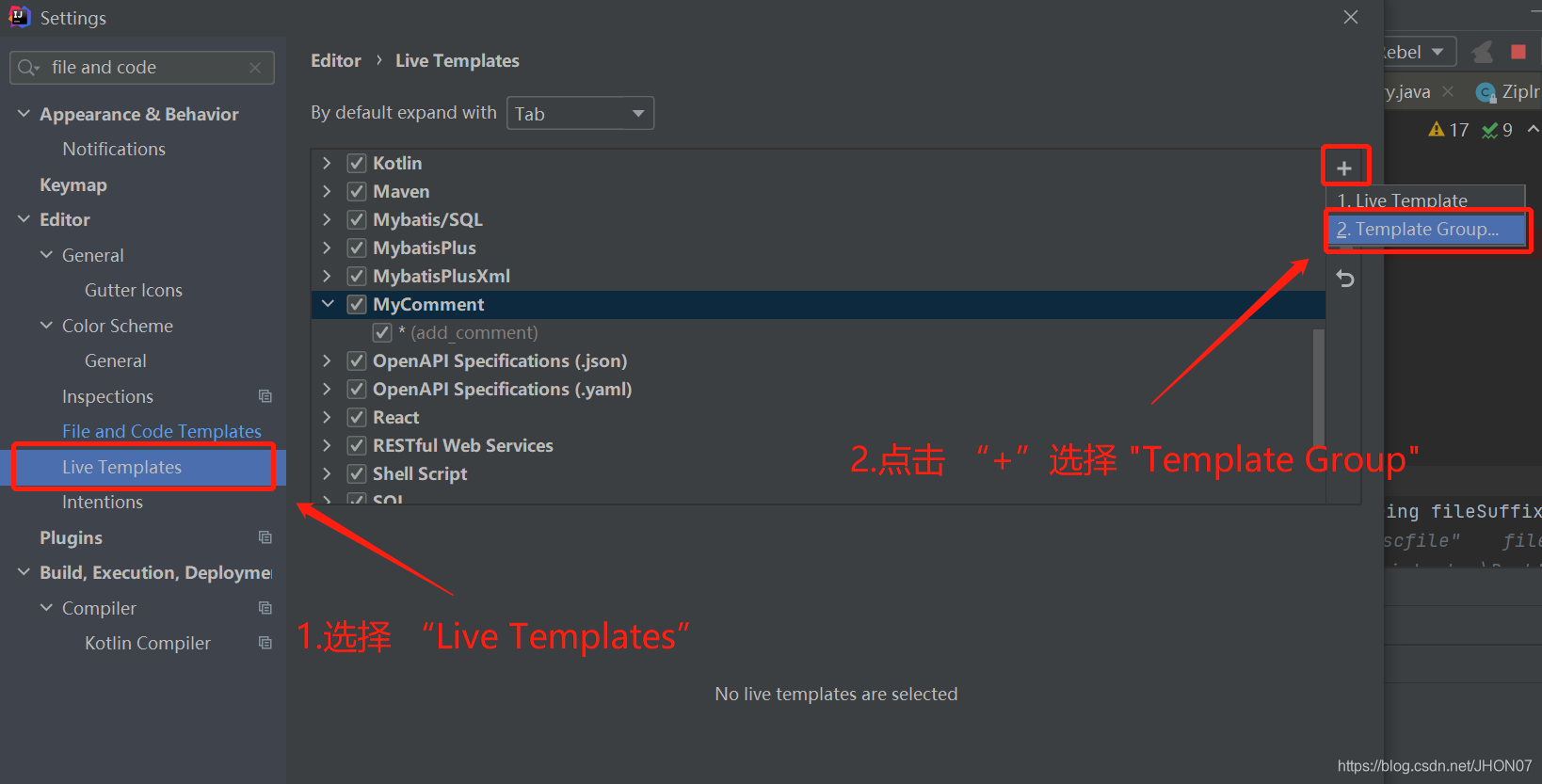Open Kotlin Compiler settings page

click(x=148, y=643)
